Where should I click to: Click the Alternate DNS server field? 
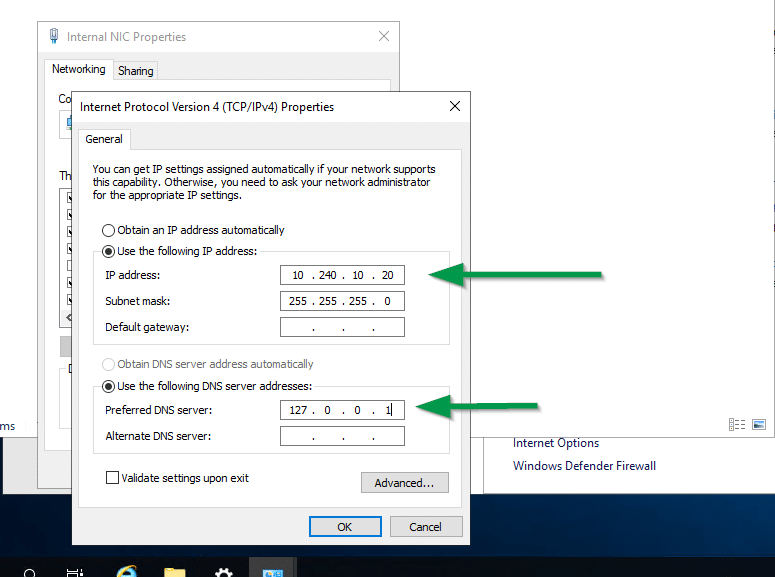(x=342, y=436)
